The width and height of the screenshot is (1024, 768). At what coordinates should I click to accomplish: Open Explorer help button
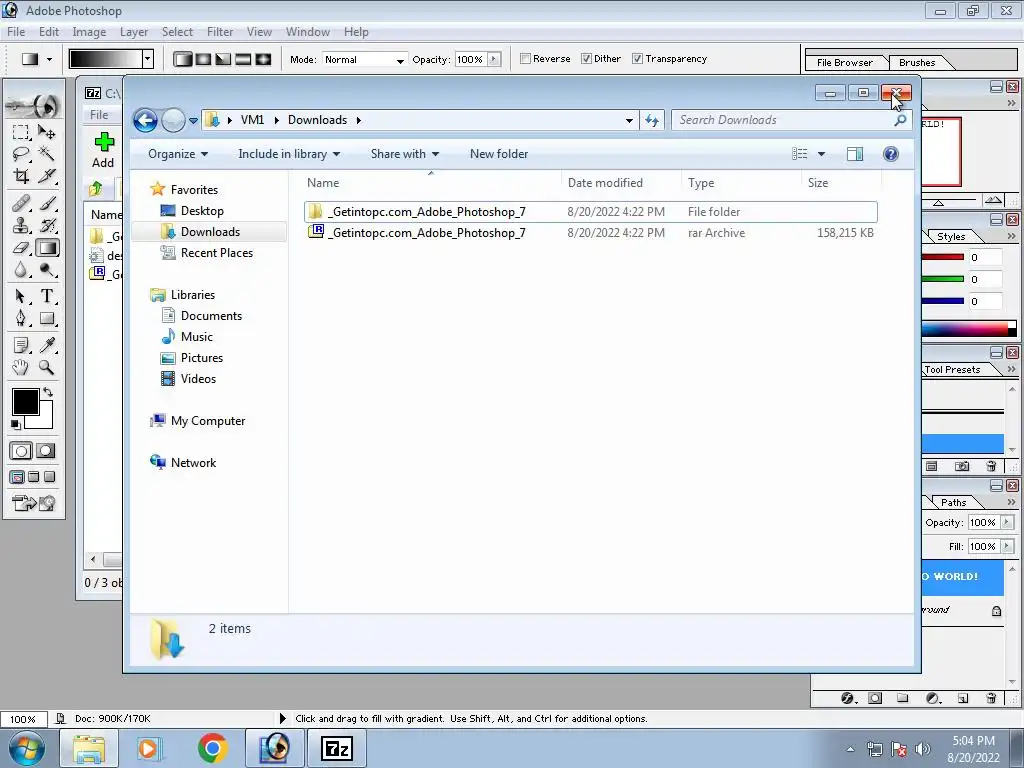point(890,154)
